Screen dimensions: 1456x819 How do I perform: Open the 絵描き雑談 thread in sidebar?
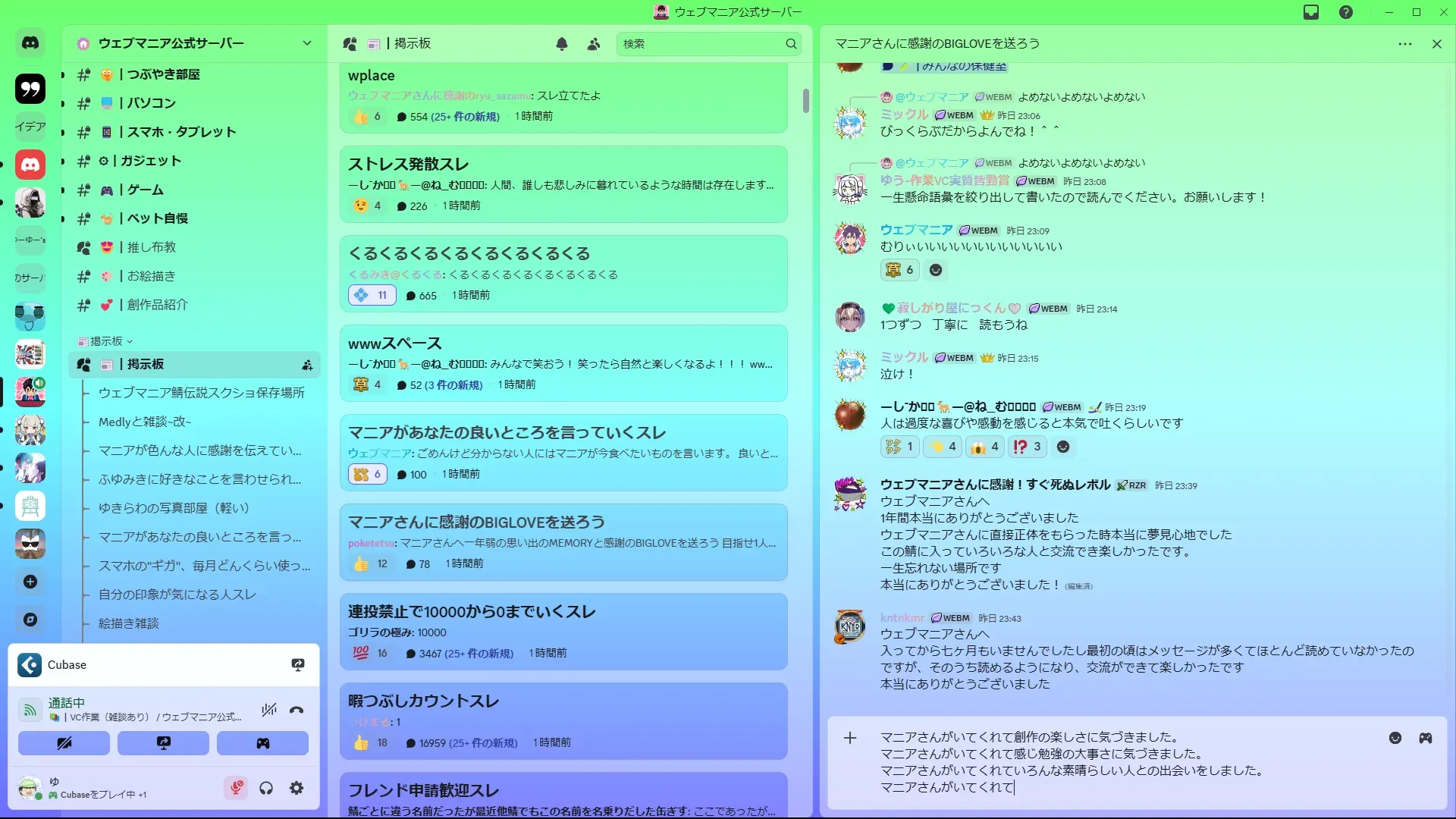coord(129,623)
